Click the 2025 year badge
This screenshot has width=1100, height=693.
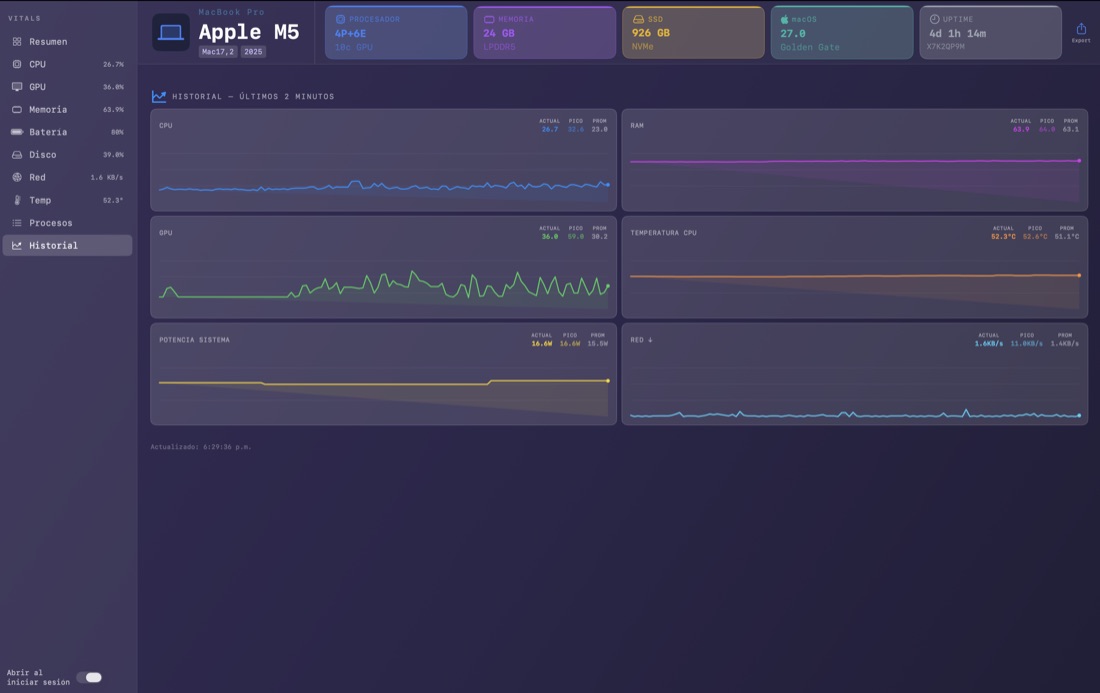(253, 52)
